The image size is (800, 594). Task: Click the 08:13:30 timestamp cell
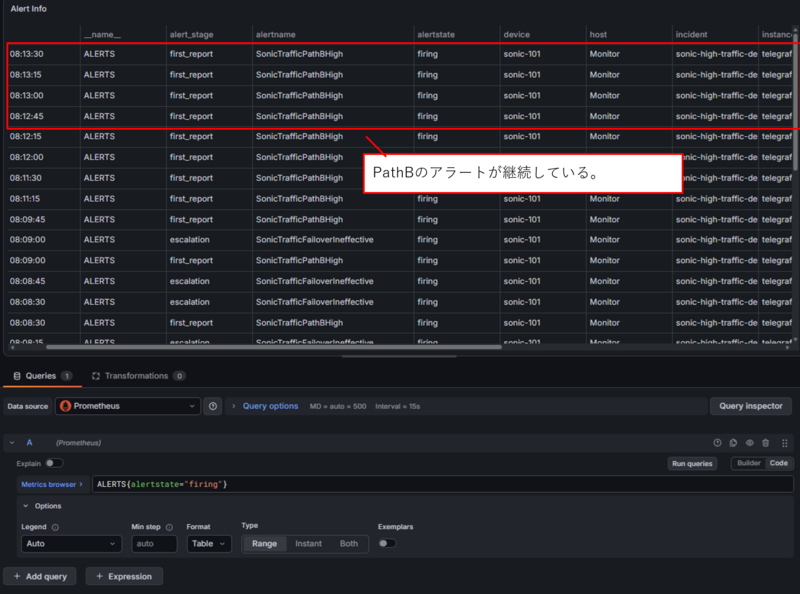pyautogui.click(x=27, y=54)
